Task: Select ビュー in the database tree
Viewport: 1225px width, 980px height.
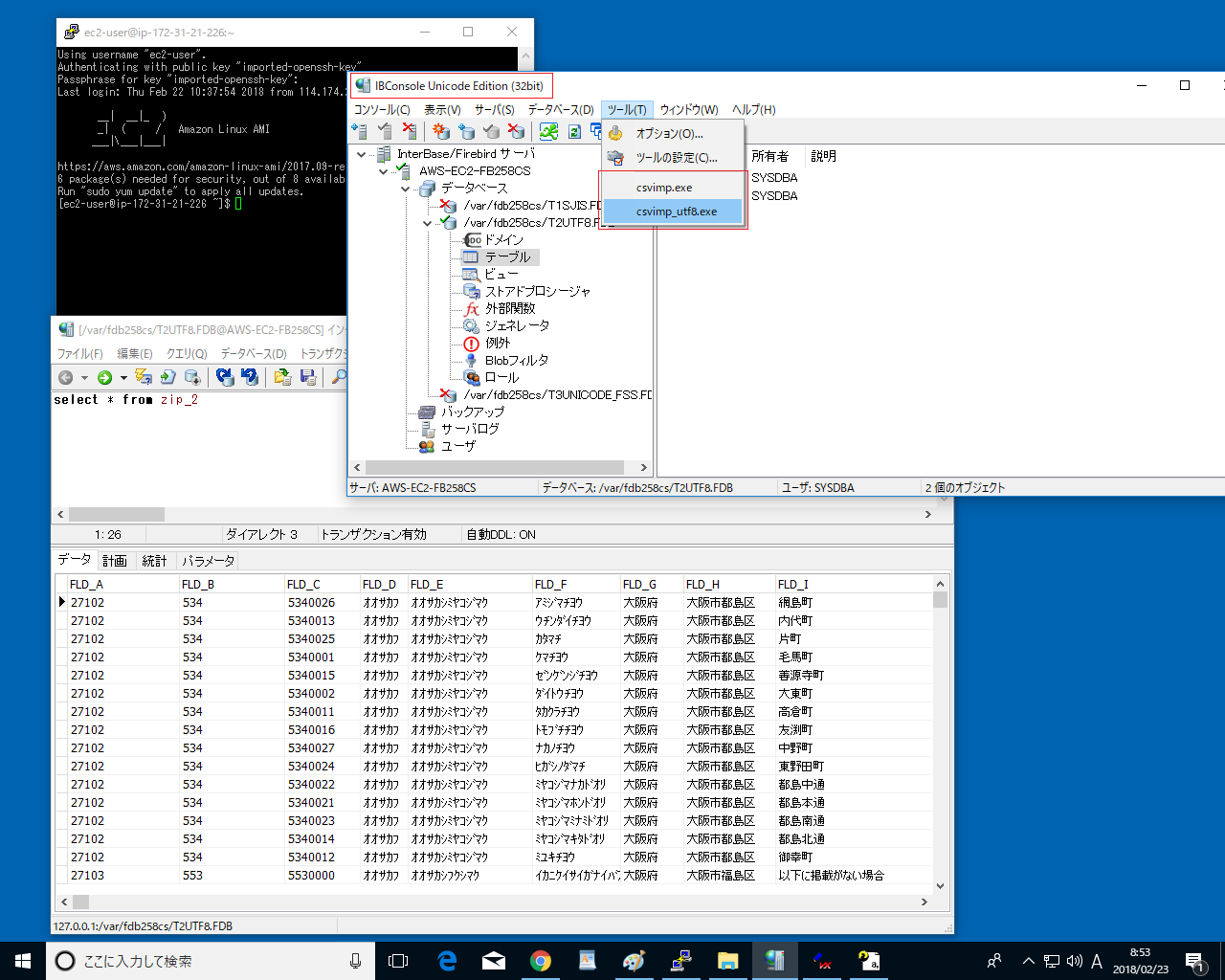Action: (501, 275)
